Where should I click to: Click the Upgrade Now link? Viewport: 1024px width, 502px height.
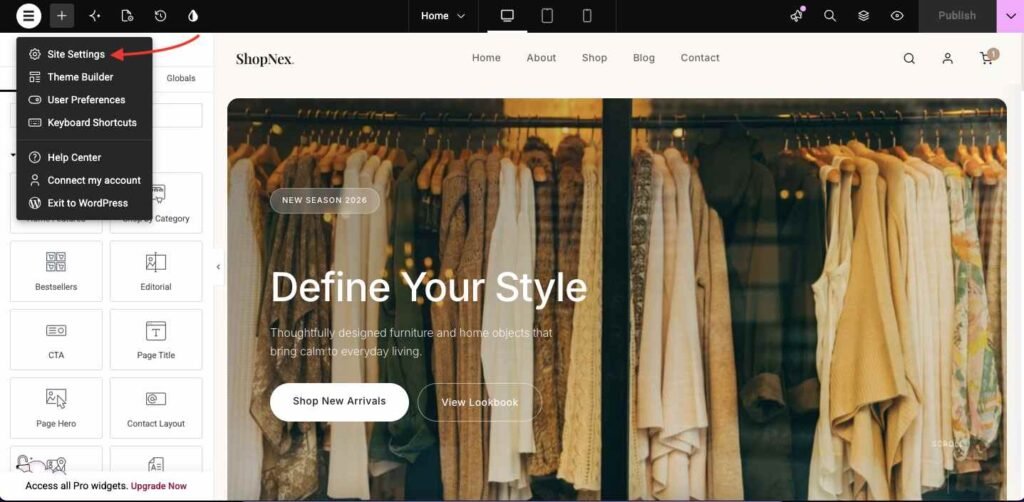click(159, 486)
